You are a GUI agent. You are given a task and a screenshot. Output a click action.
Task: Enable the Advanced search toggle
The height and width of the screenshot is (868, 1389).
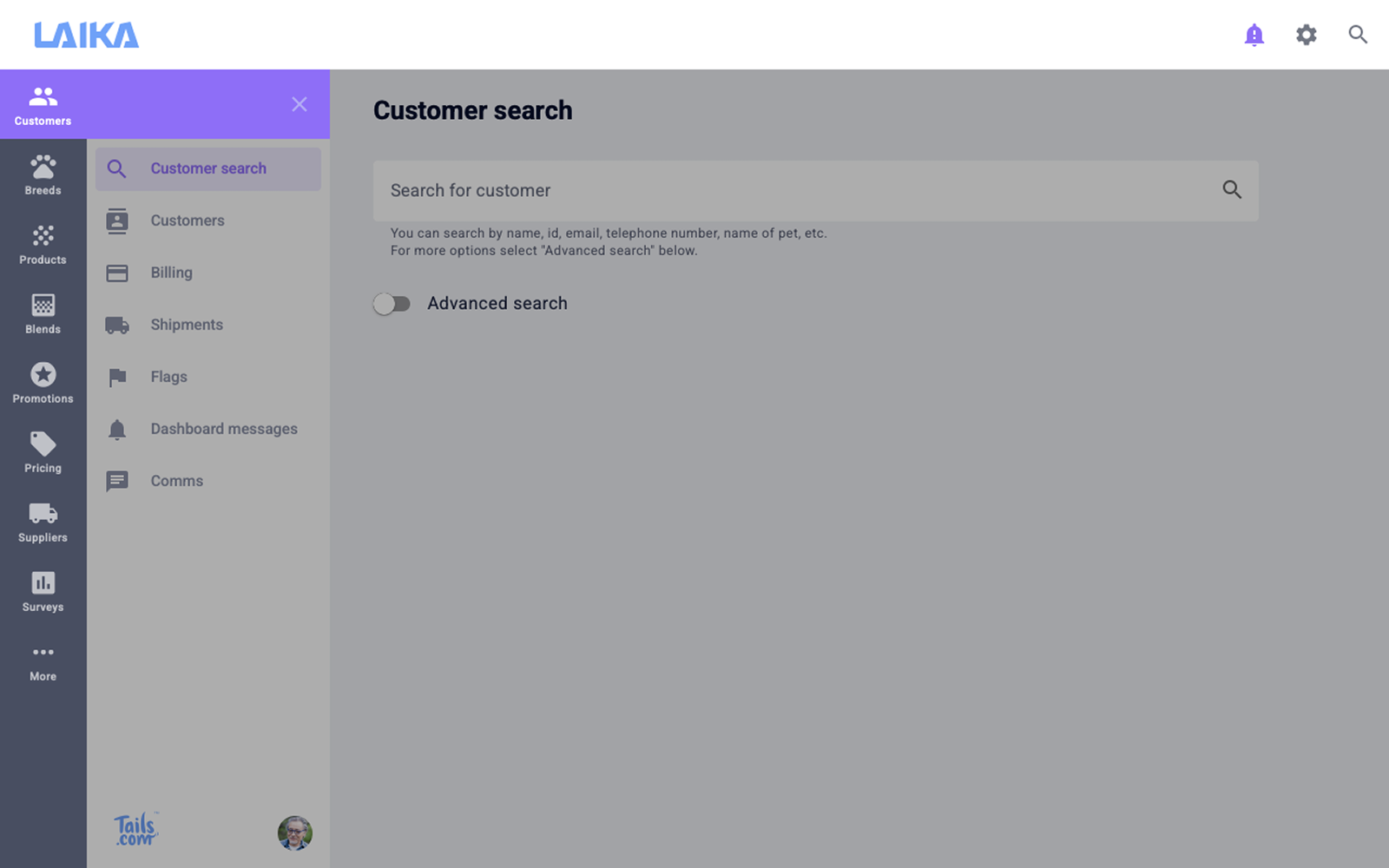tap(392, 304)
